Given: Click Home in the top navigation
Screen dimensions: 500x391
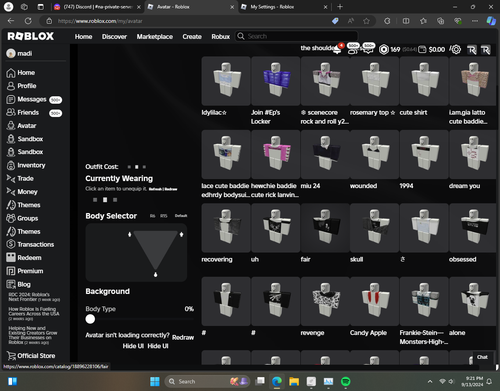Looking at the screenshot, I should (83, 37).
